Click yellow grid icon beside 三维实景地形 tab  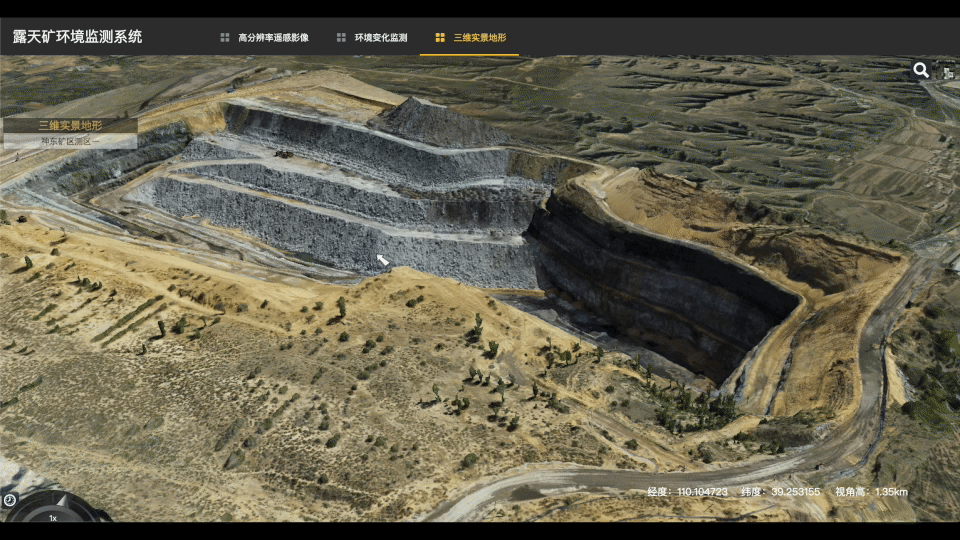click(x=440, y=37)
